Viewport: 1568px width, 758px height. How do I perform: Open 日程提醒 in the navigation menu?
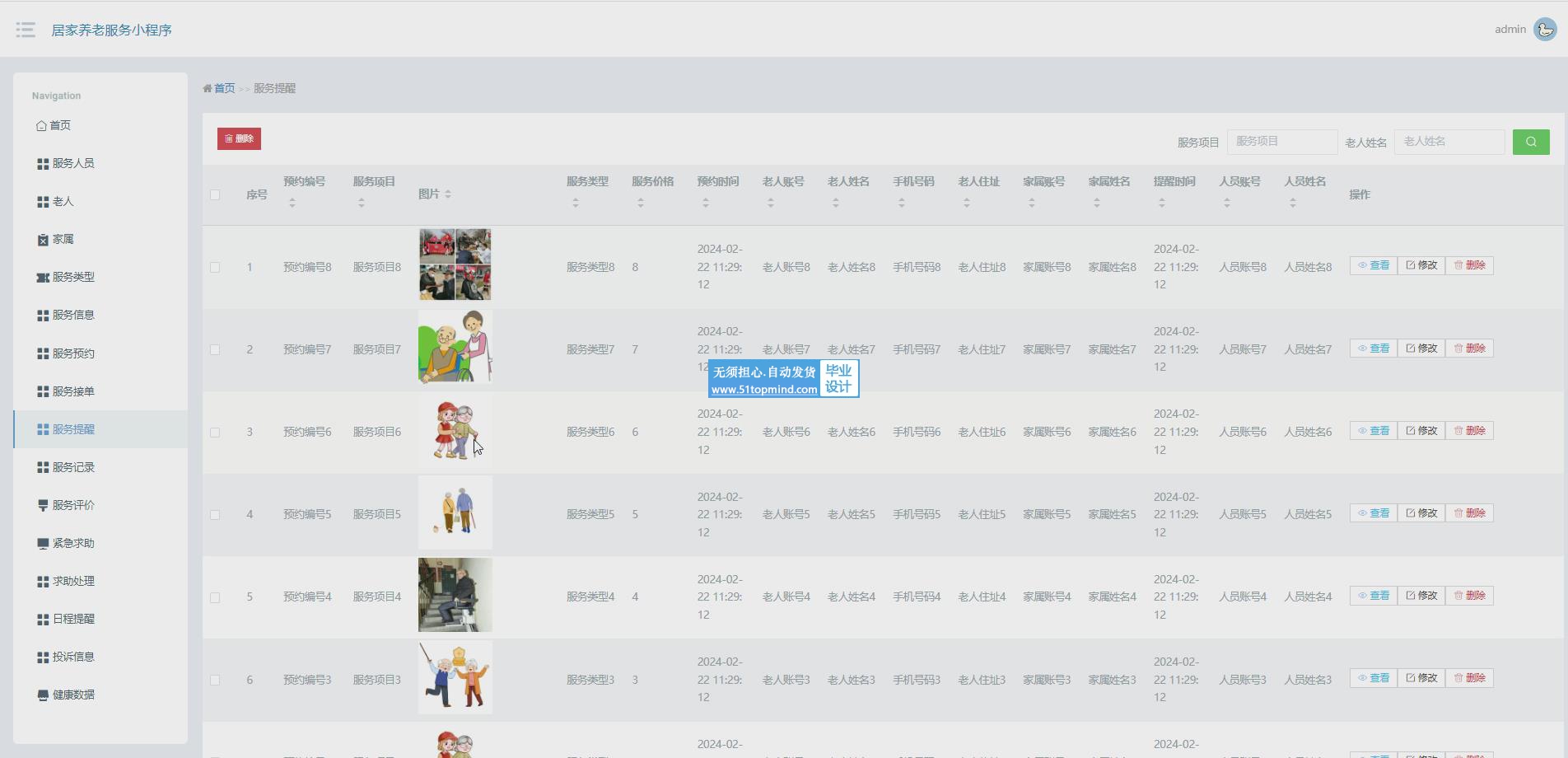click(100, 619)
